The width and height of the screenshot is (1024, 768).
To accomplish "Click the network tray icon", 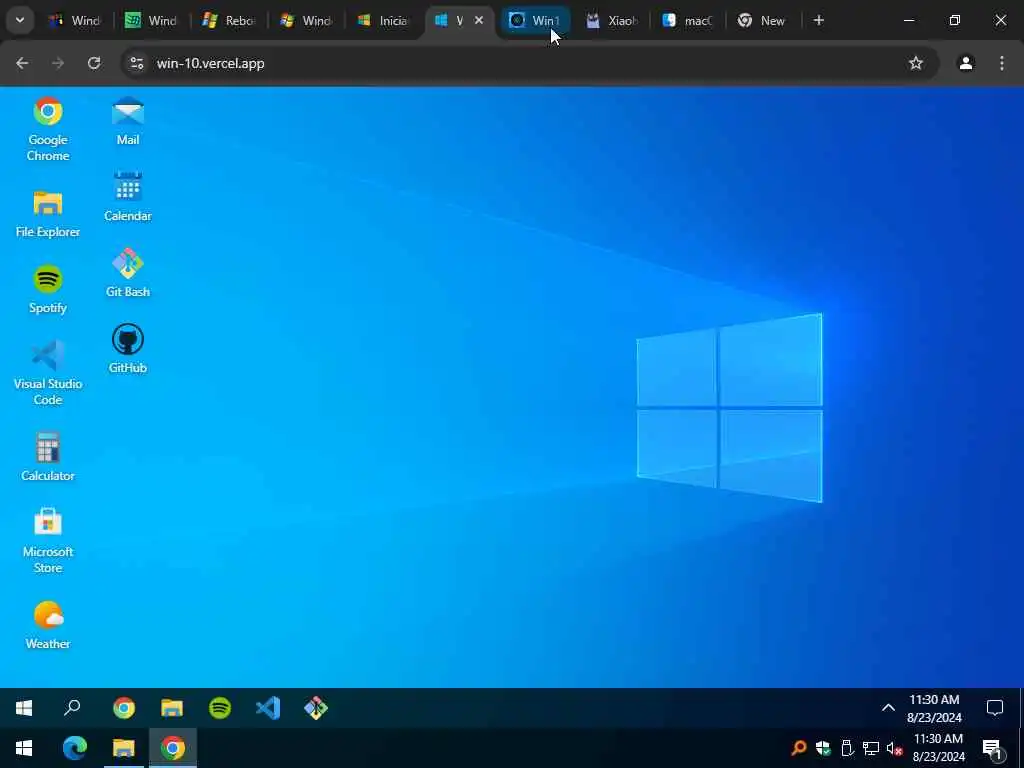I will coord(871,748).
